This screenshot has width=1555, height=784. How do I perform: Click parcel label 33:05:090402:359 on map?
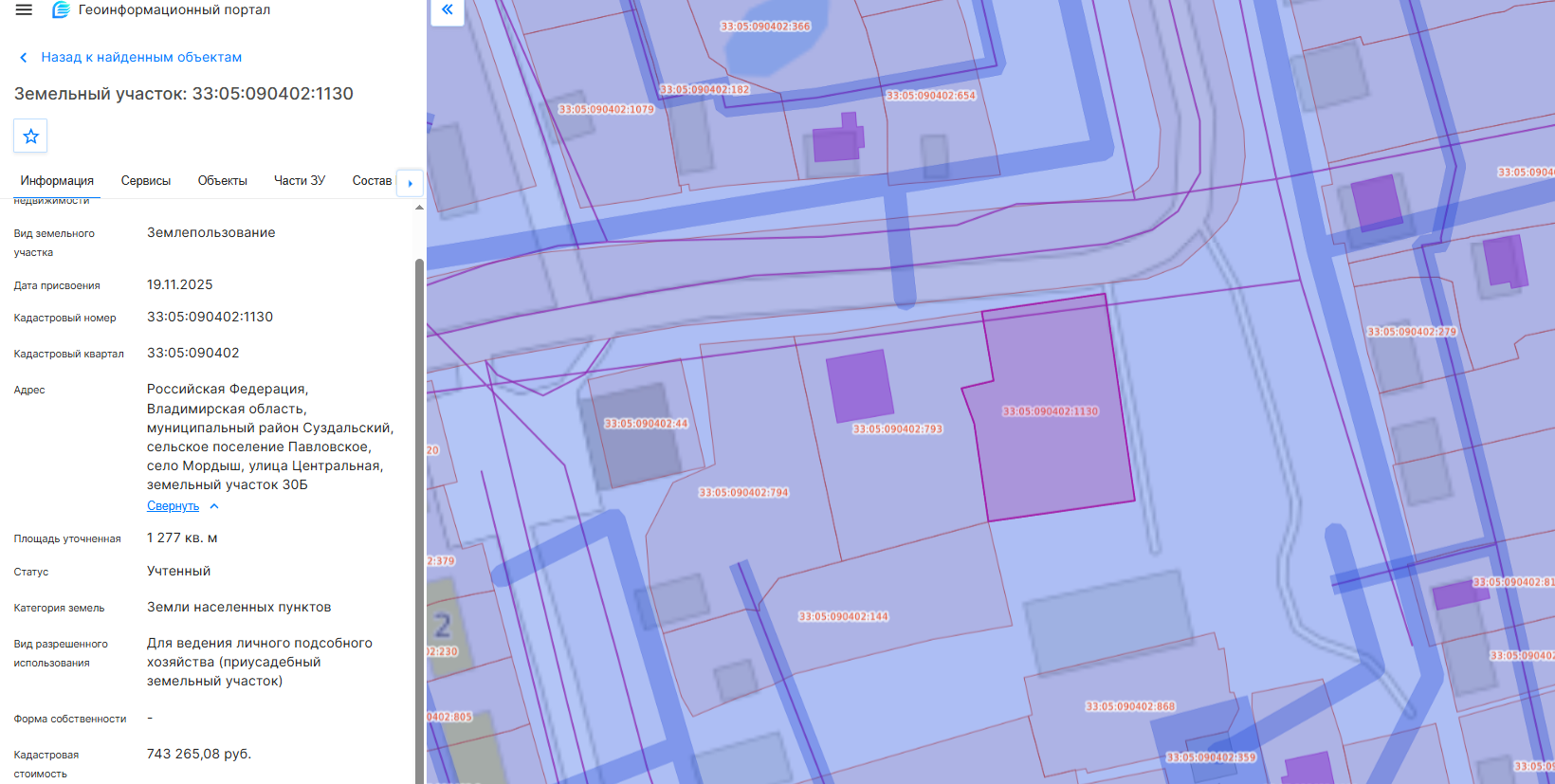pos(1211,758)
